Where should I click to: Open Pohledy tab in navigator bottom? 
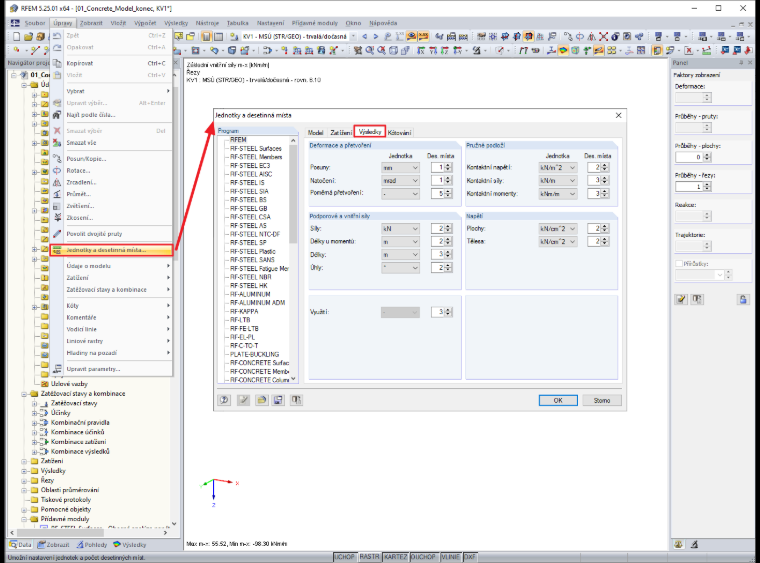pyautogui.click(x=91, y=545)
